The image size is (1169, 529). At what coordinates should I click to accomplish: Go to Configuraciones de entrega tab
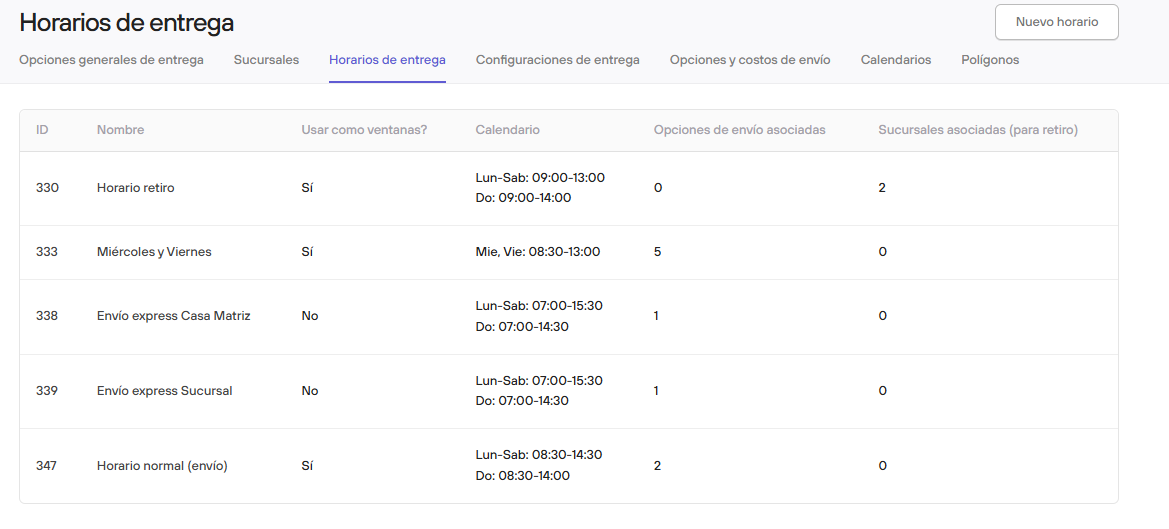coord(558,60)
